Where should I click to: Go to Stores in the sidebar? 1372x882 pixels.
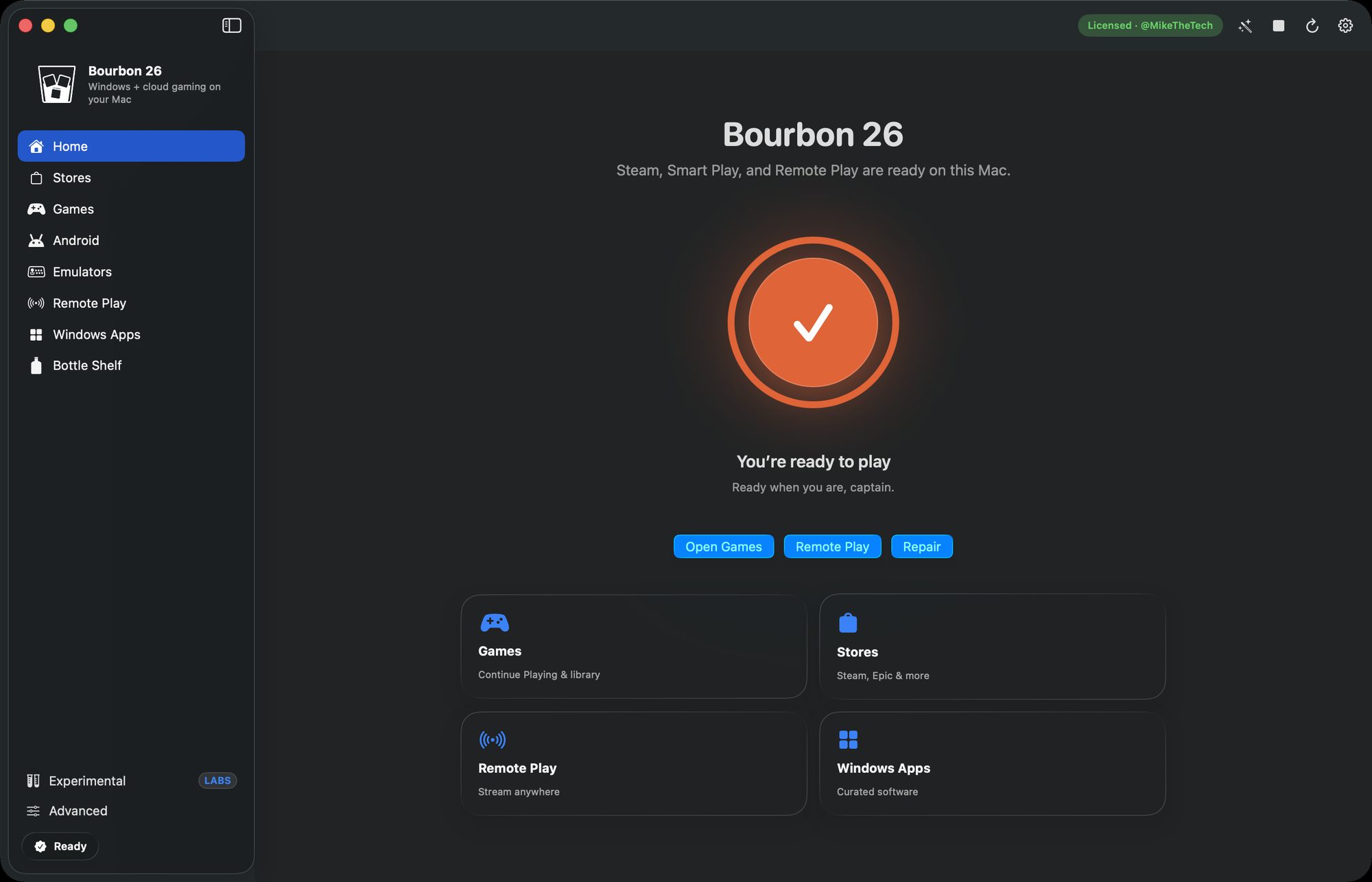click(131, 178)
